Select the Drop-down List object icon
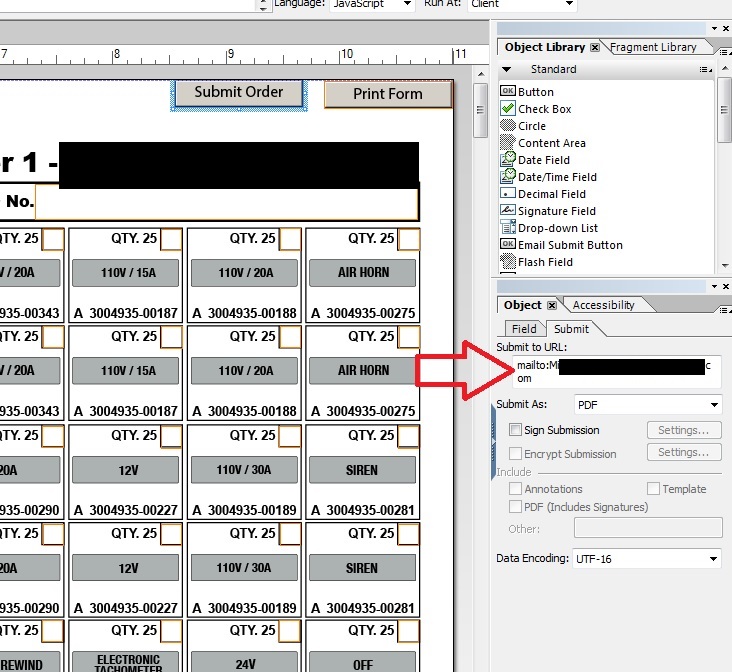The width and height of the screenshot is (732, 672). 507,227
